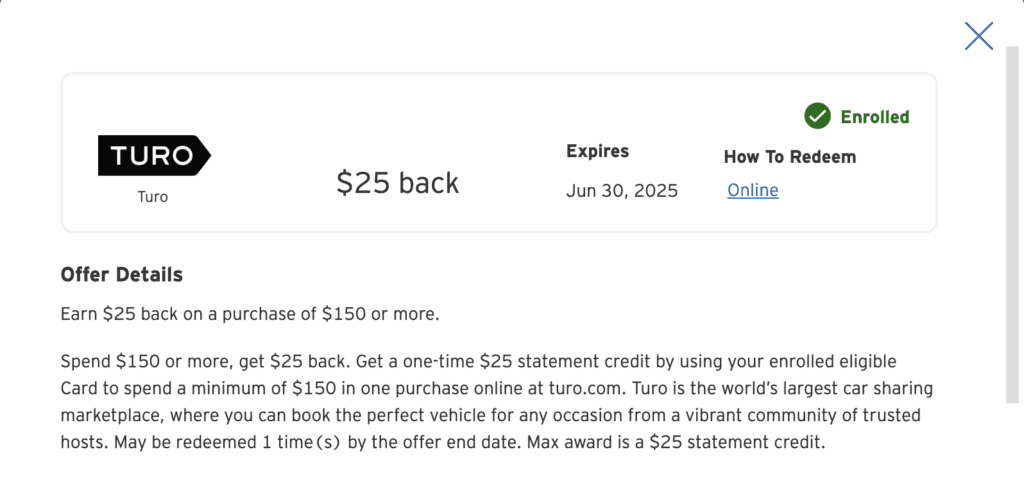Viewport: 1024px width, 477px height.
Task: Click the "Expires" label
Action: pyautogui.click(x=597, y=152)
